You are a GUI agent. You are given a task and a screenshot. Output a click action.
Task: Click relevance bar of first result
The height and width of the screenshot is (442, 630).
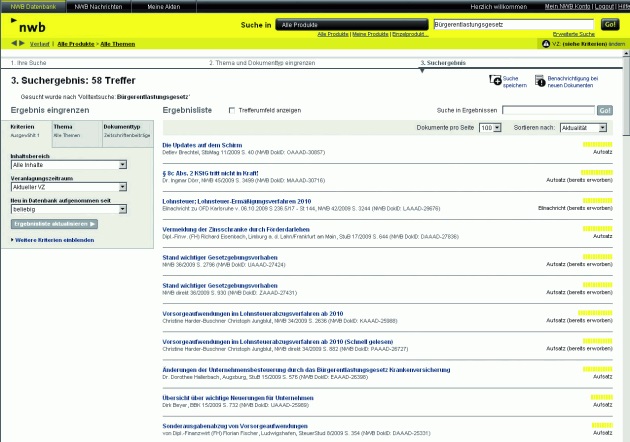597,145
